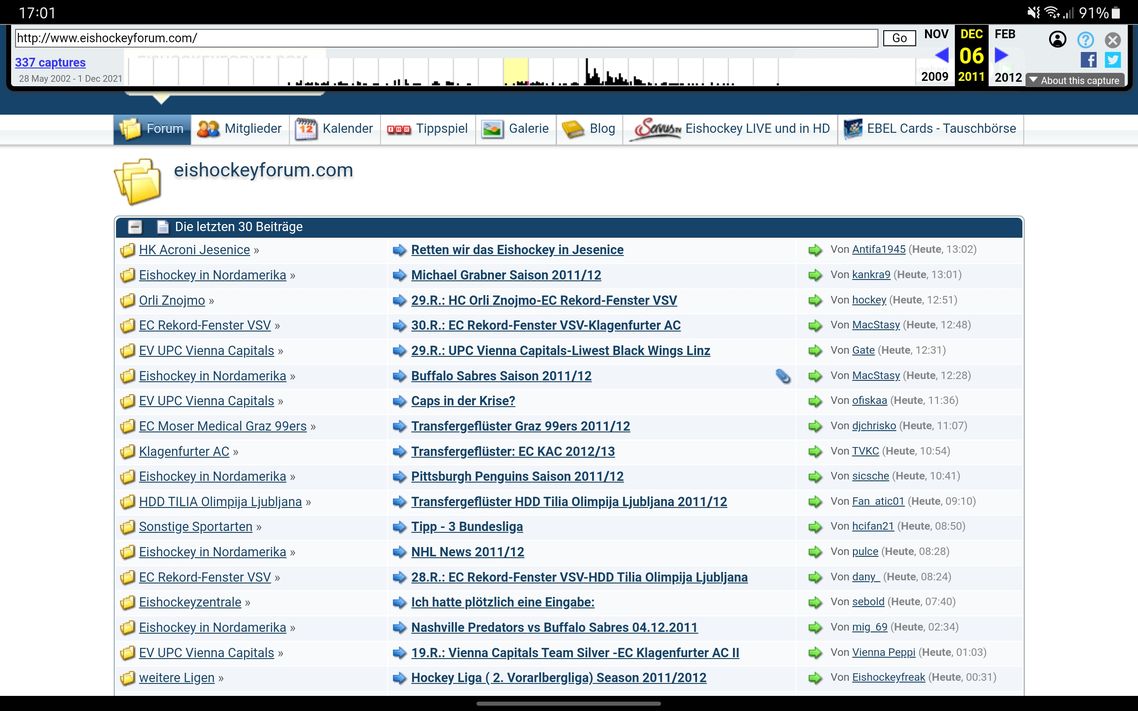Viewport: 1138px width, 711px height.
Task: Click the paperclip attachment icon on Buffalo Sabres row
Action: tap(782, 376)
